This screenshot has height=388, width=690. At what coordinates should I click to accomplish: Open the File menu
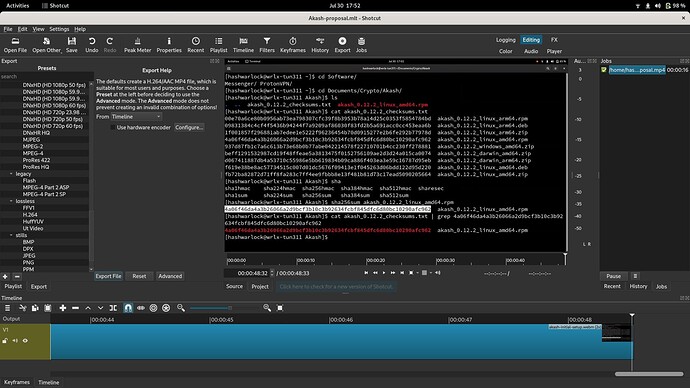[x=8, y=29]
